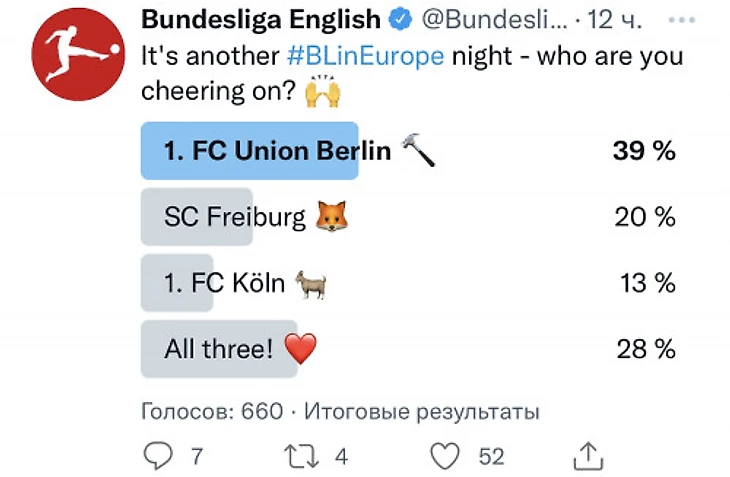Image resolution: width=730 pixels, height=477 pixels.
Task: Like the tweet with heart icon
Action: [443, 456]
